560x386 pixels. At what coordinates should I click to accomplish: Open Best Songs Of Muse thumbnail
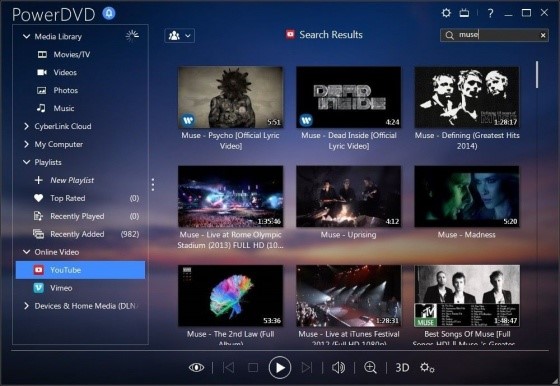467,295
